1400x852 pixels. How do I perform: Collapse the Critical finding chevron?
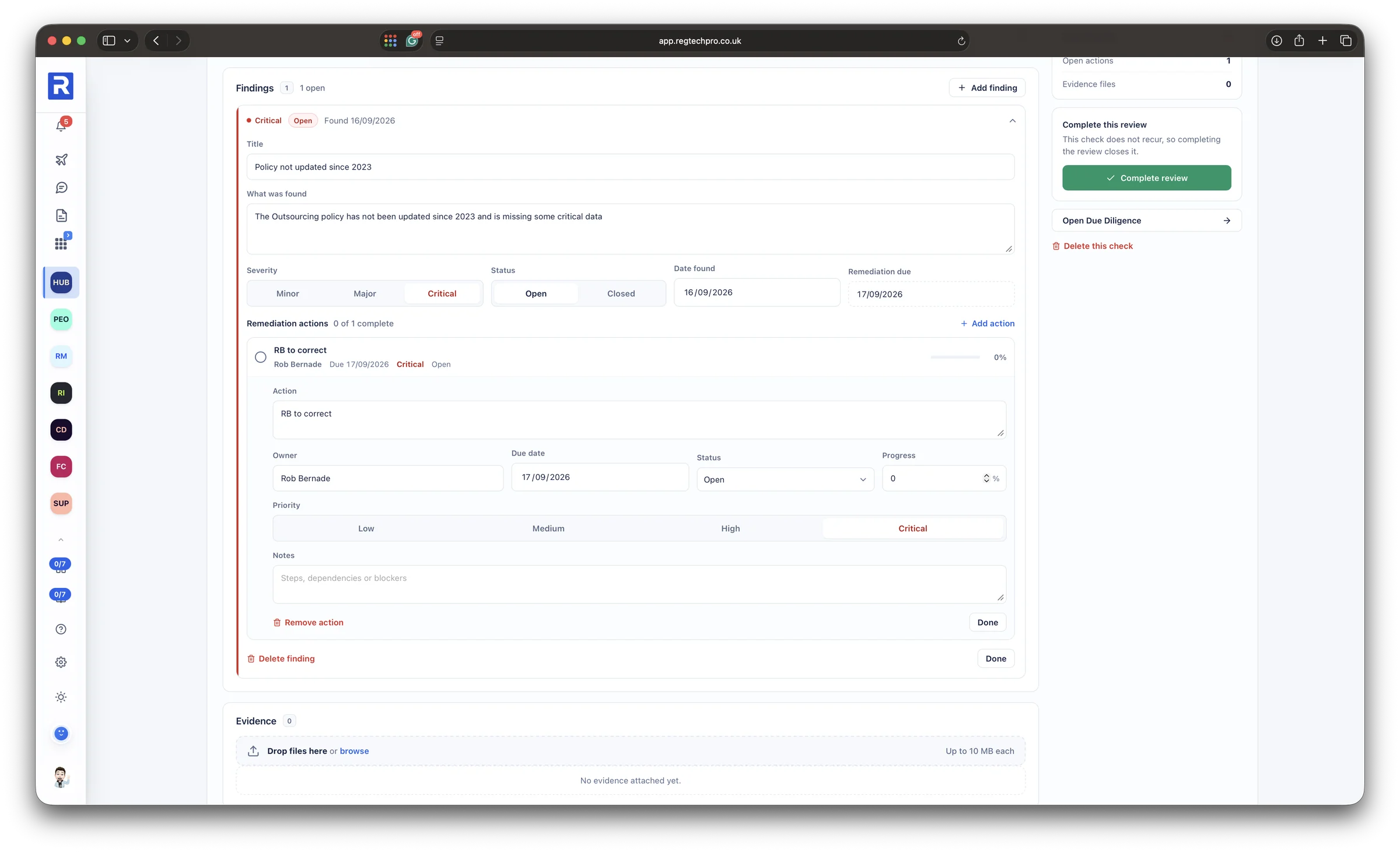(x=1013, y=121)
